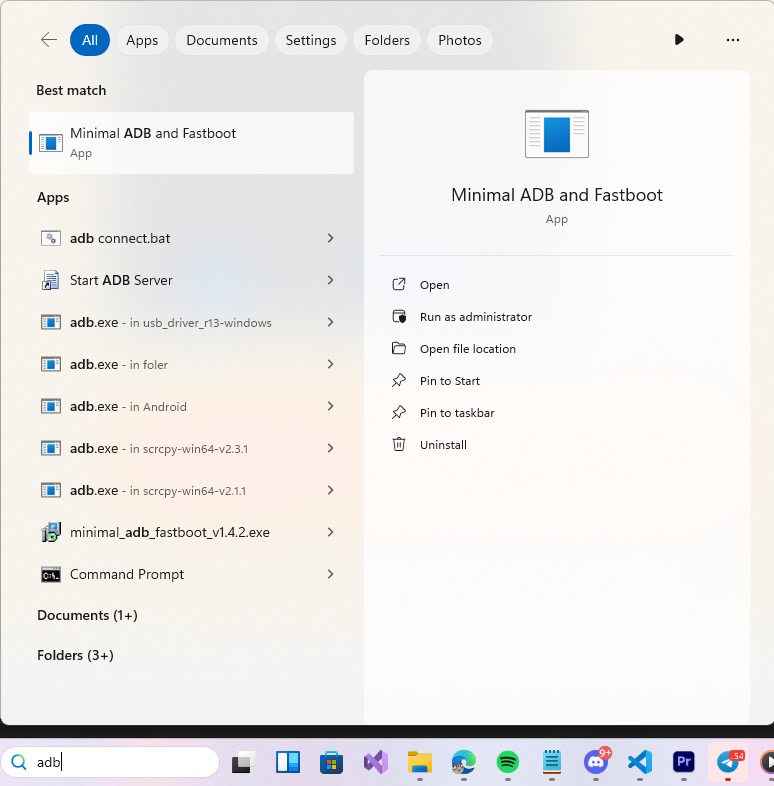This screenshot has height=786, width=774.
Task: Launch Adobe Premiere Pro from taskbar
Action: click(x=684, y=762)
